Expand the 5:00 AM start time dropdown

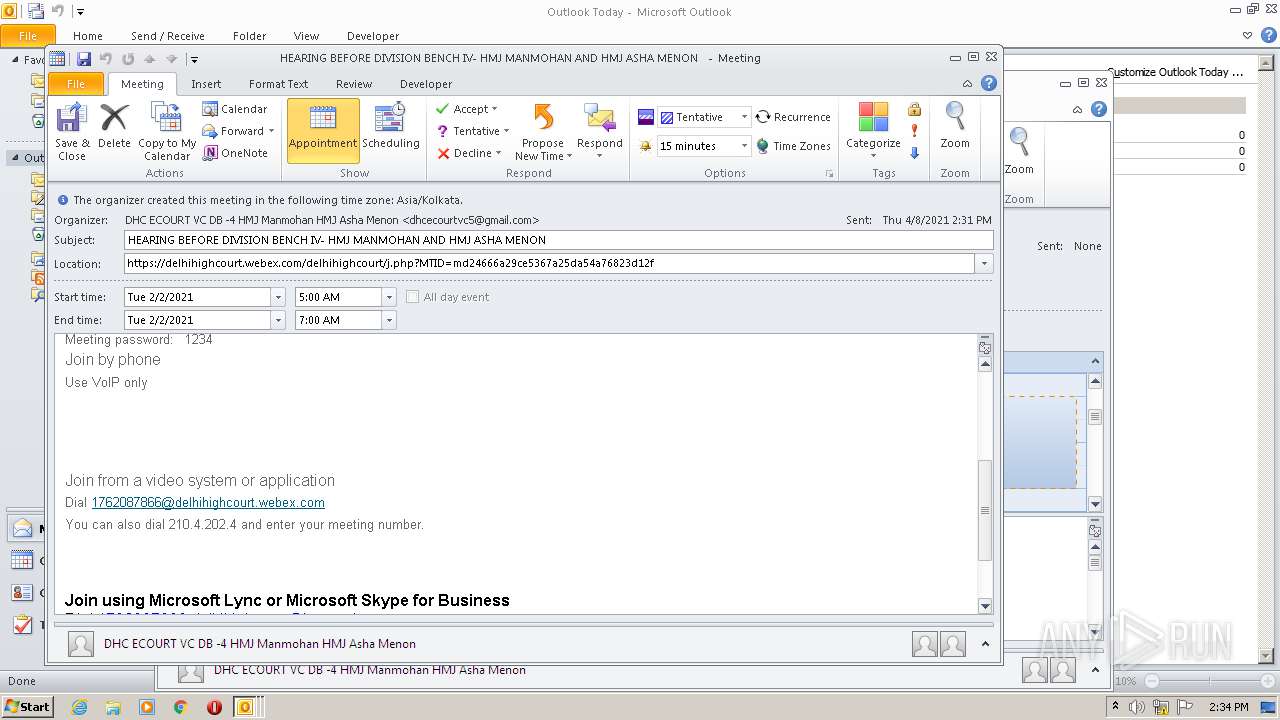(x=389, y=297)
